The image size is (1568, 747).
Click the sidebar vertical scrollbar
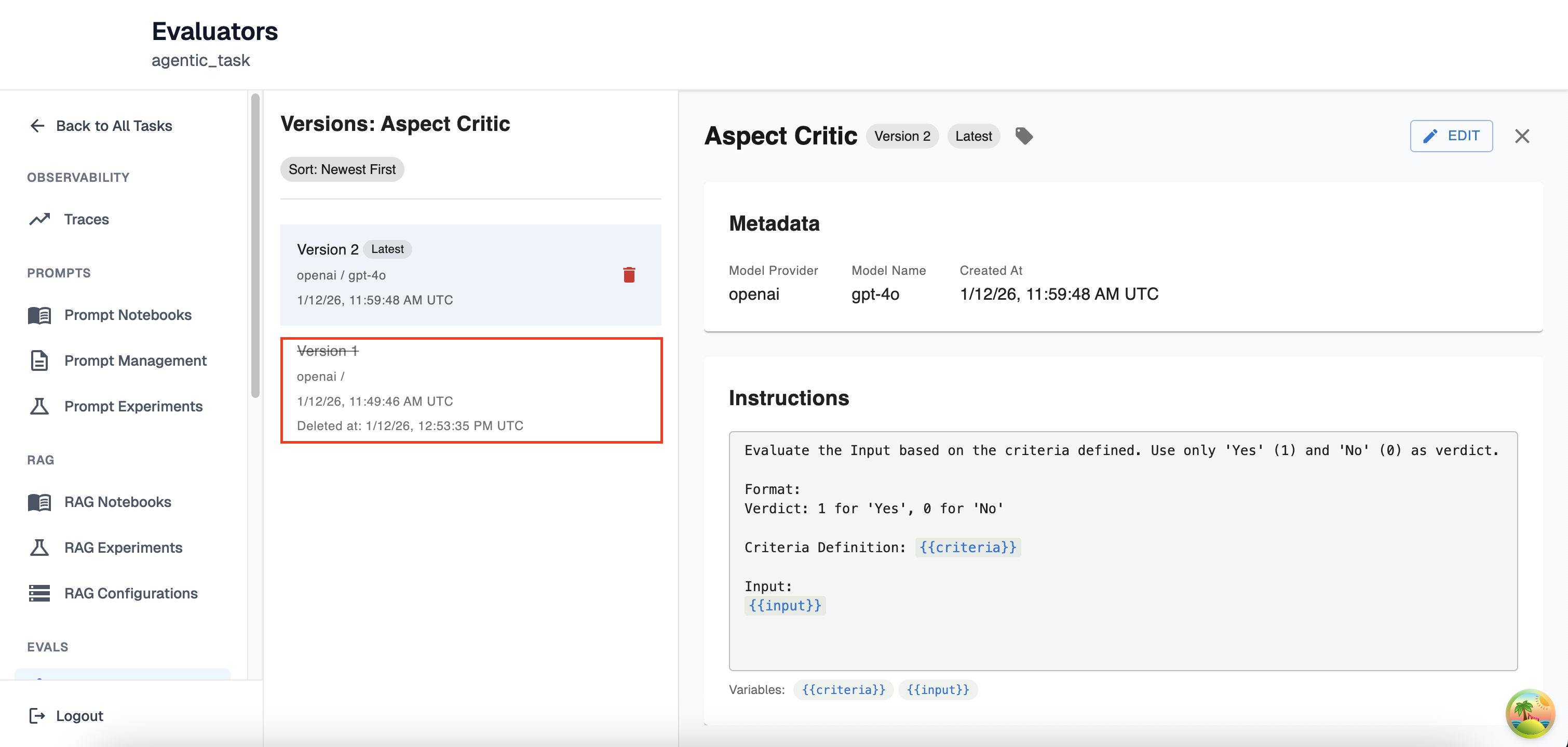[x=255, y=244]
